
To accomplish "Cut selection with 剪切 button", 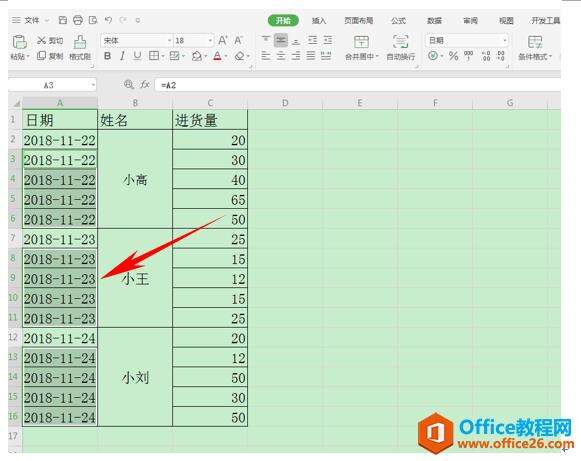I will click(x=50, y=40).
